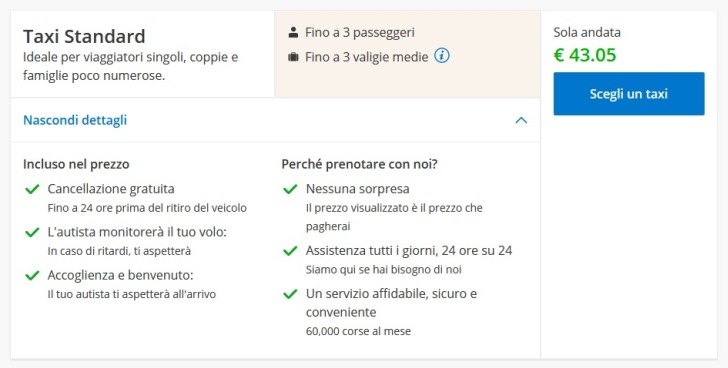
Task: Click the Fino a 3 valigie medie text
Action: tap(367, 57)
